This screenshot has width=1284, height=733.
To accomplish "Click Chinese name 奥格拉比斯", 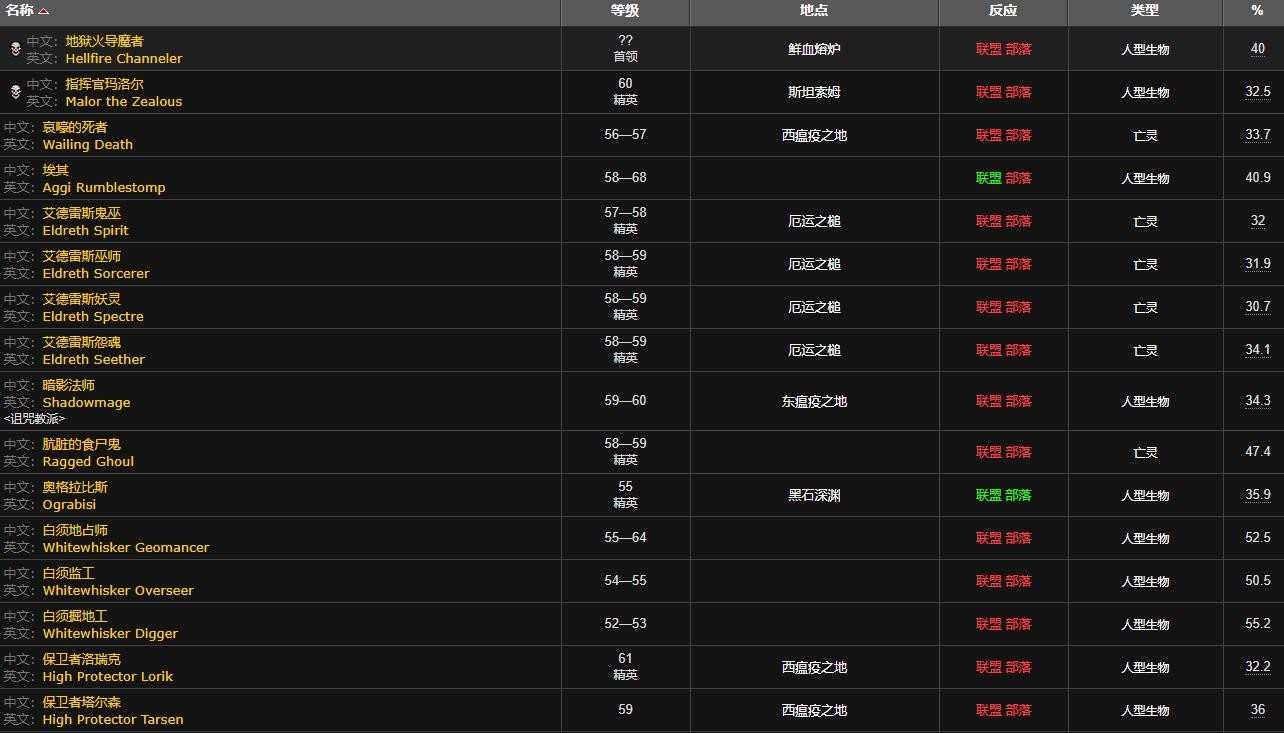I will click(75, 487).
